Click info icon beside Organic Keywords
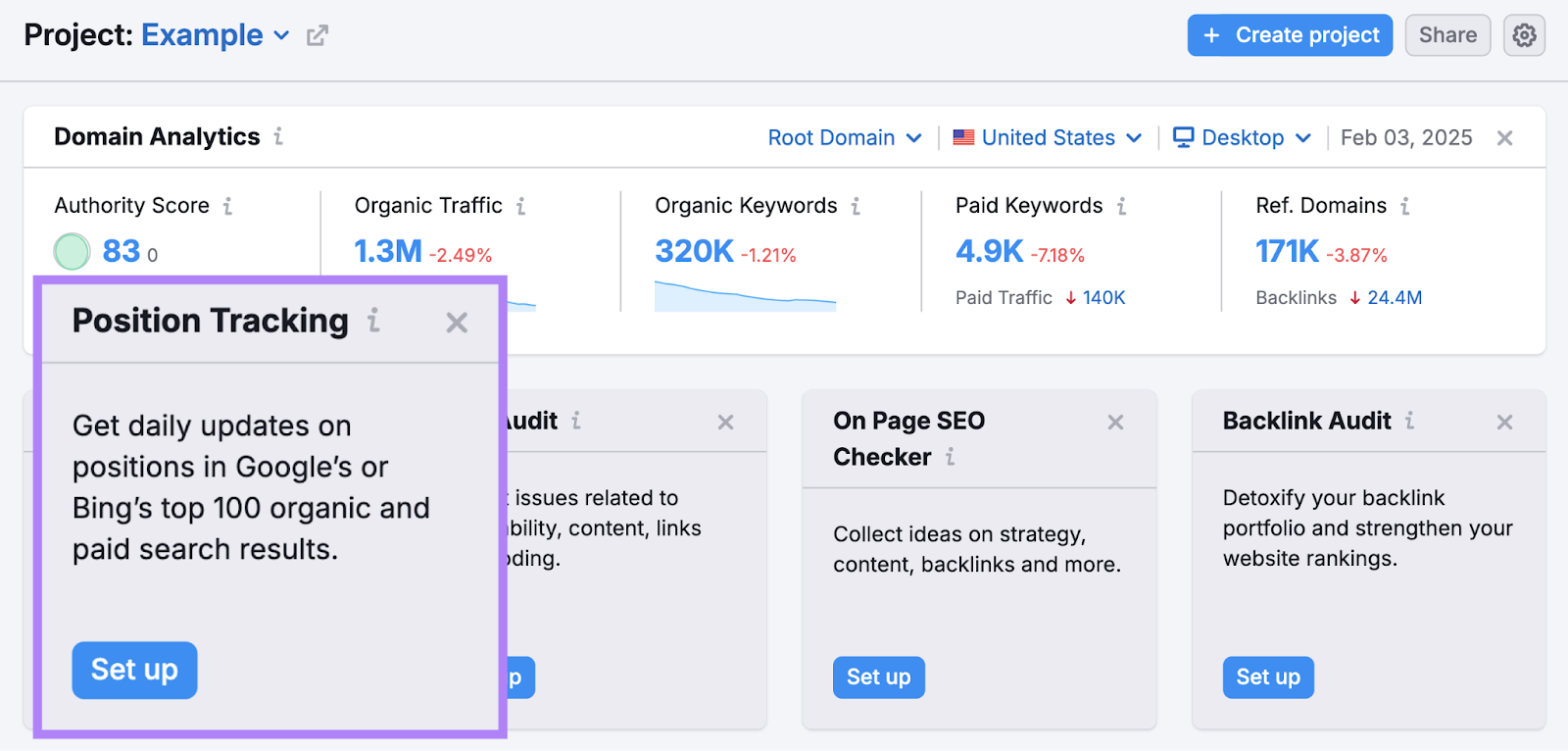The height and width of the screenshot is (751, 1568). (x=856, y=206)
